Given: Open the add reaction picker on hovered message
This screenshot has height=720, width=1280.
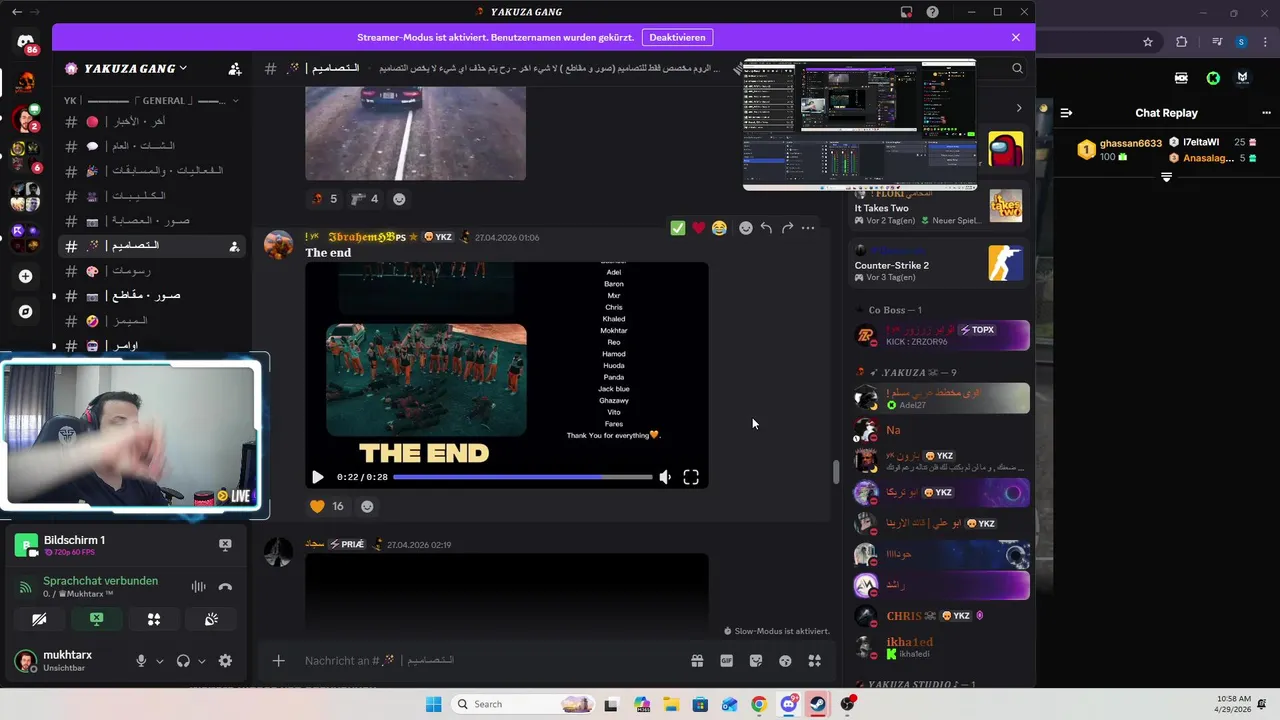Looking at the screenshot, I should [745, 228].
